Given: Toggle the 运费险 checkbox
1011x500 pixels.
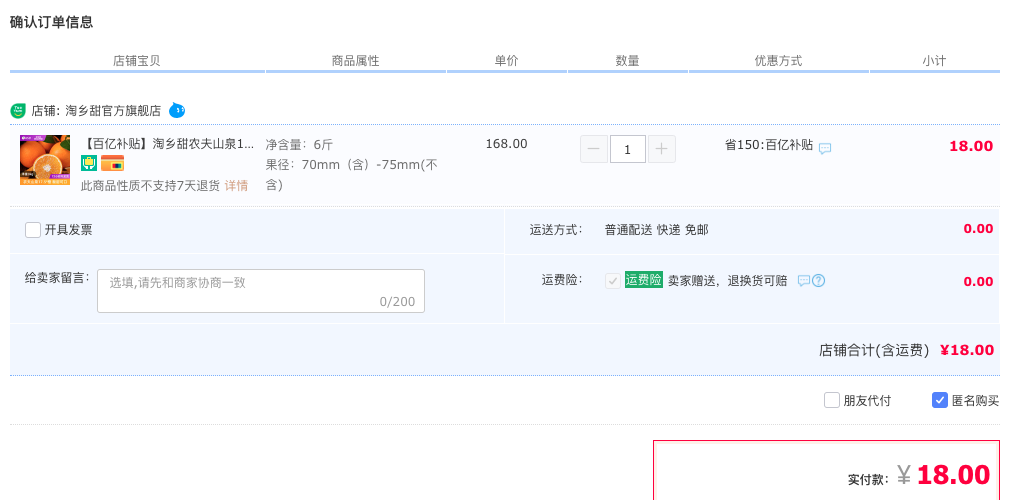Looking at the screenshot, I should [613, 281].
